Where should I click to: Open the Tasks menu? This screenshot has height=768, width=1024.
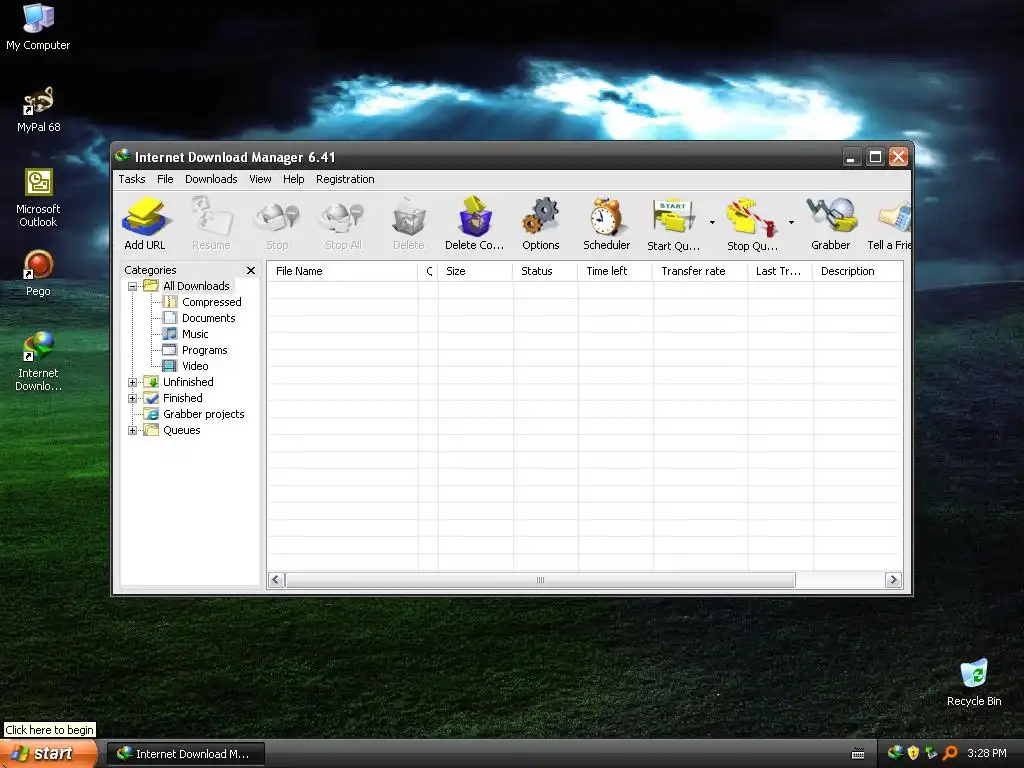click(132, 179)
